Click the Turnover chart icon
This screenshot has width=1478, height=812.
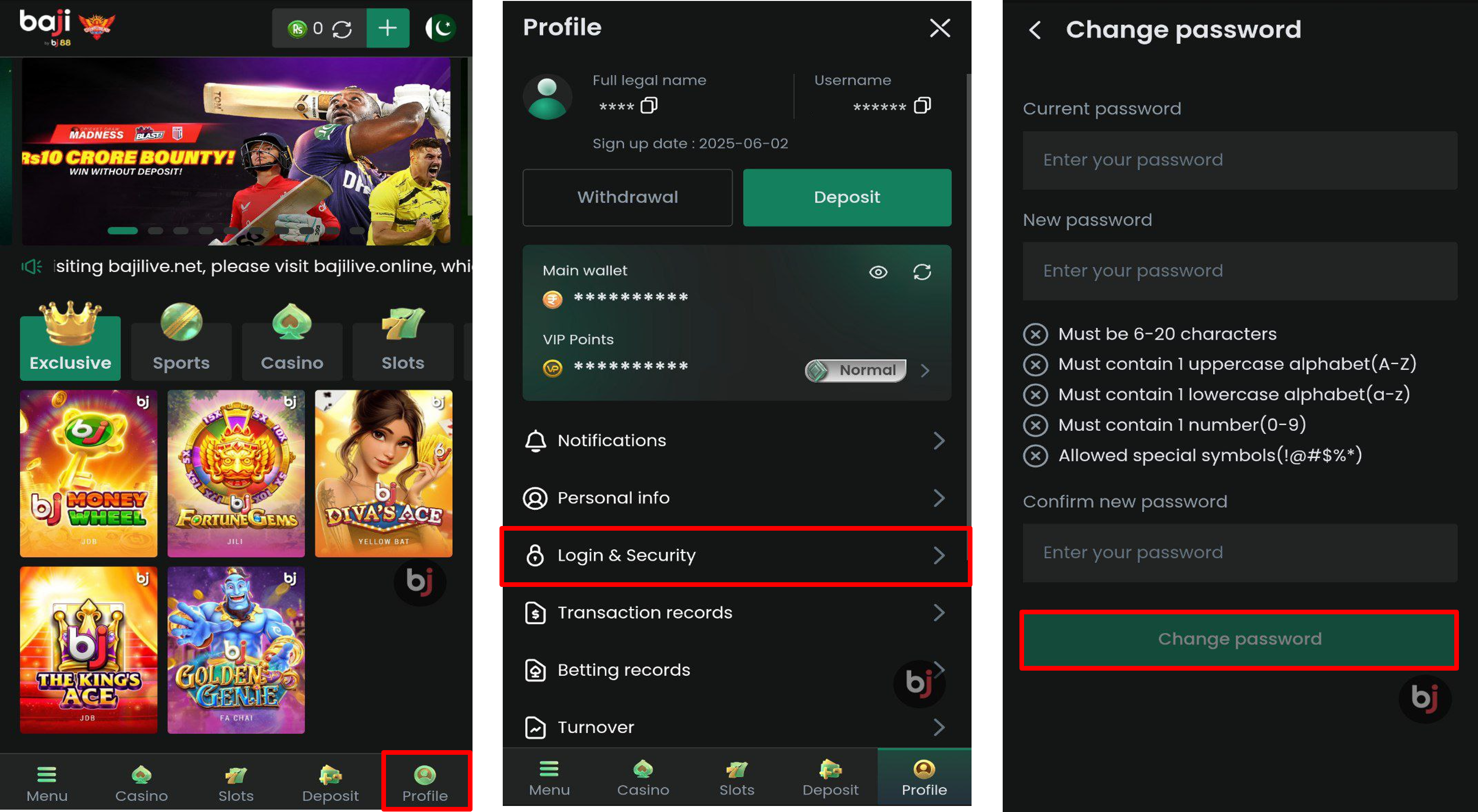535,728
